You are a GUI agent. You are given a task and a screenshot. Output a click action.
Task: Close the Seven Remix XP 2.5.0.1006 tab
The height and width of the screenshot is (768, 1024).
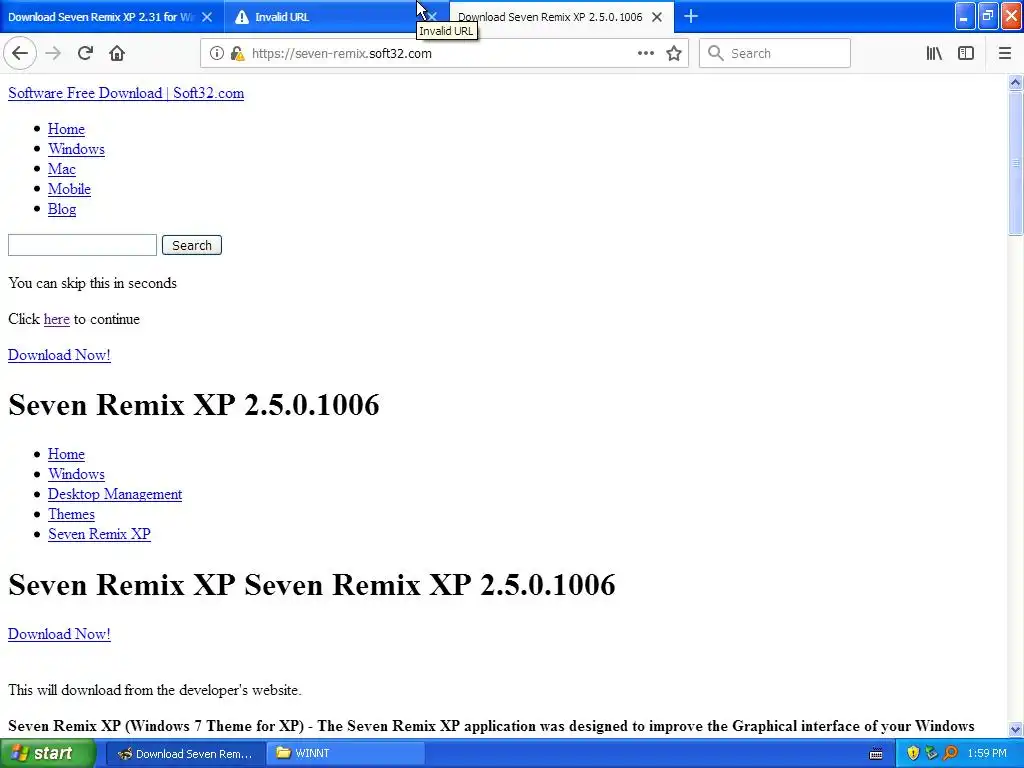[x=658, y=17]
